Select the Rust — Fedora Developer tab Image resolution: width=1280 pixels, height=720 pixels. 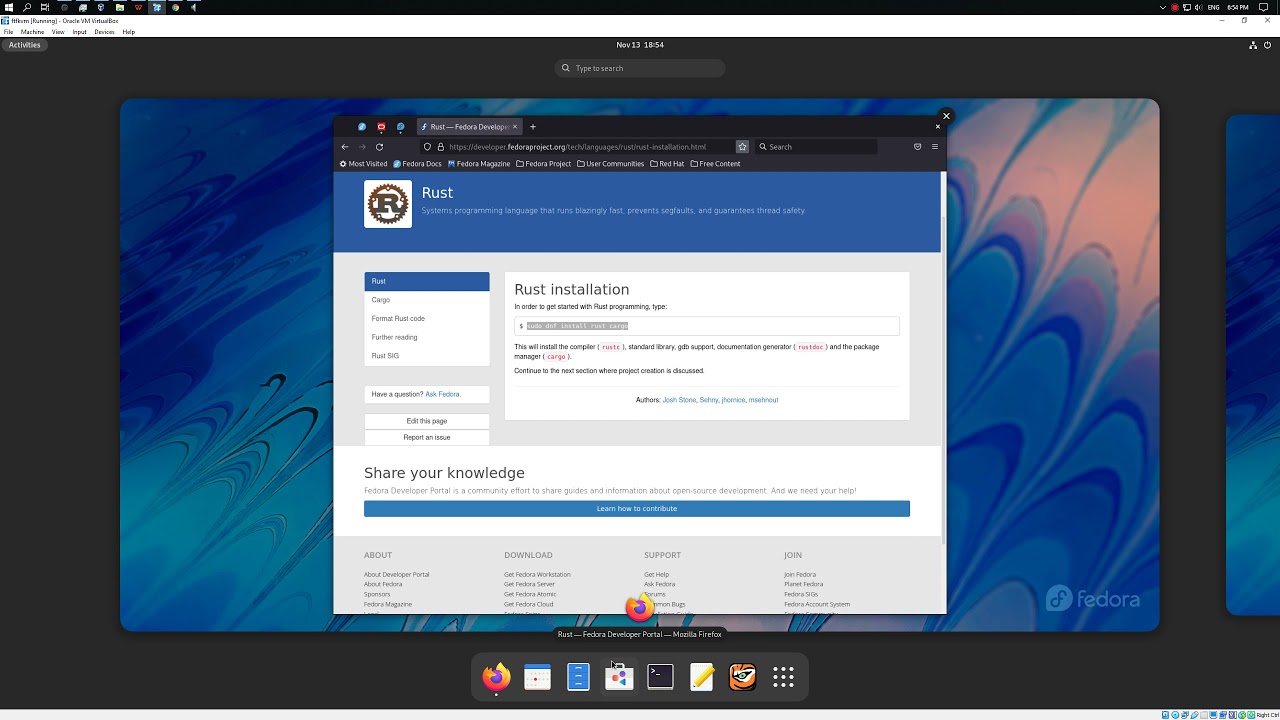click(469, 127)
